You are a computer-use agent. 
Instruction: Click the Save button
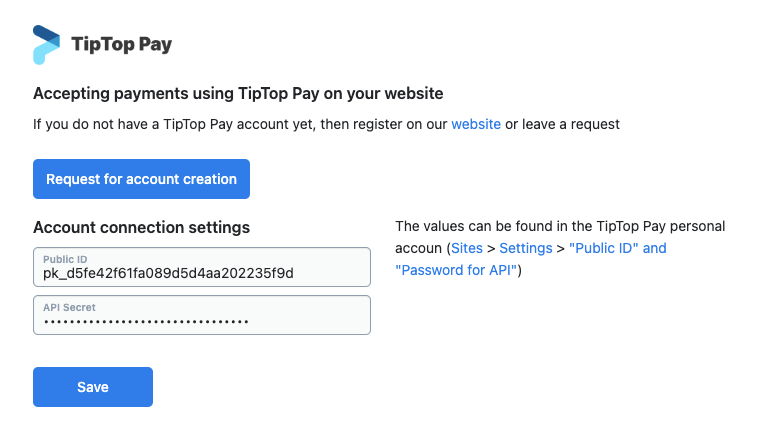click(93, 387)
